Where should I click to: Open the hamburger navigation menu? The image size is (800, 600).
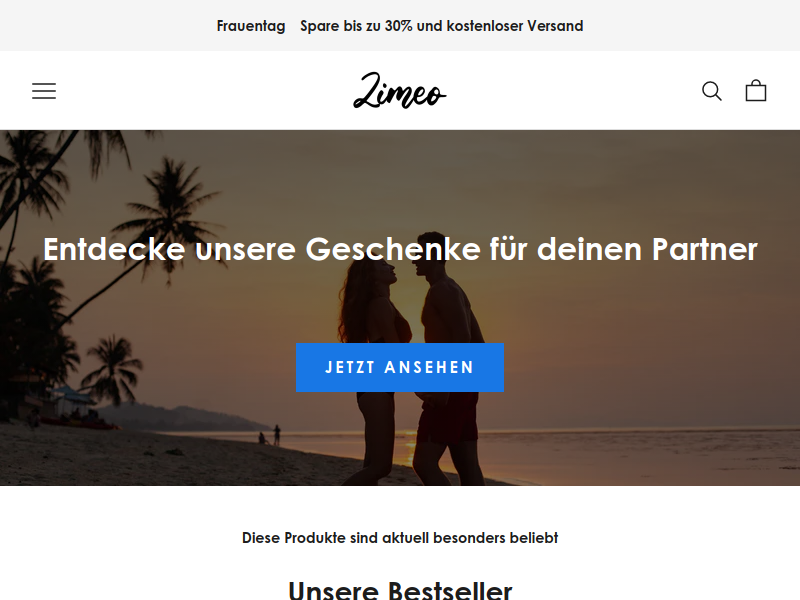(44, 91)
